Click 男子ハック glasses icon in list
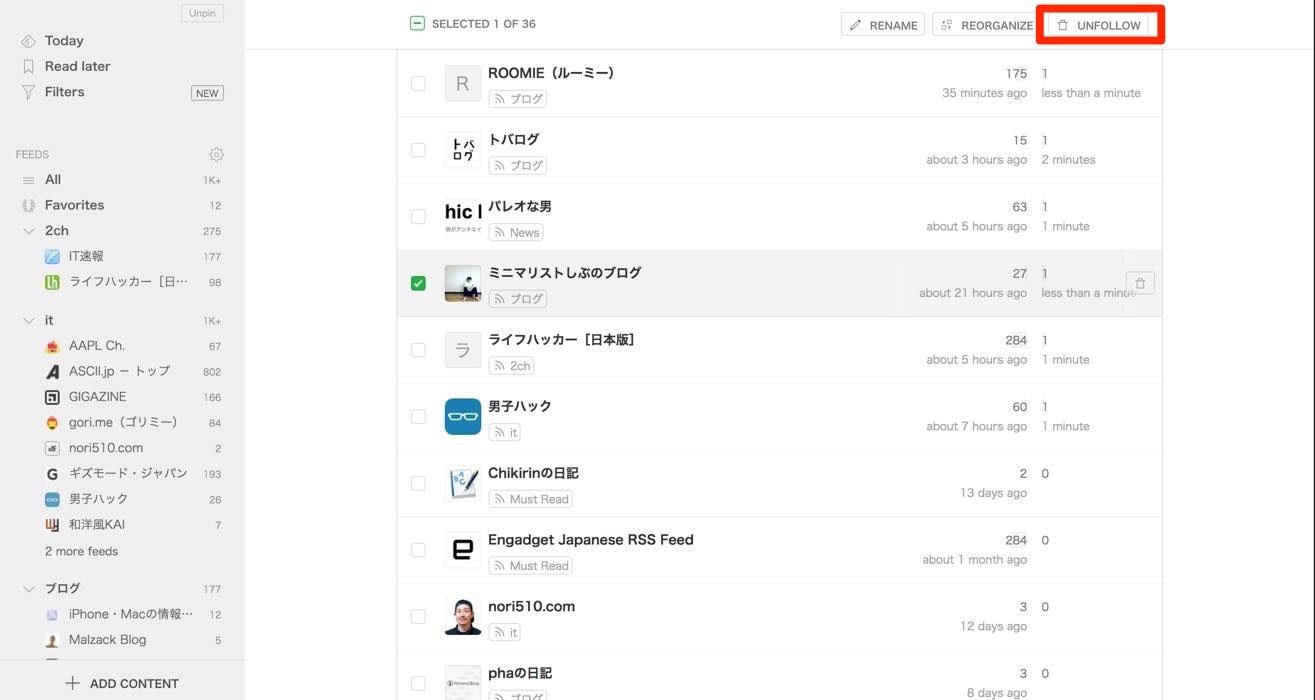Image resolution: width=1315 pixels, height=700 pixels. (463, 417)
